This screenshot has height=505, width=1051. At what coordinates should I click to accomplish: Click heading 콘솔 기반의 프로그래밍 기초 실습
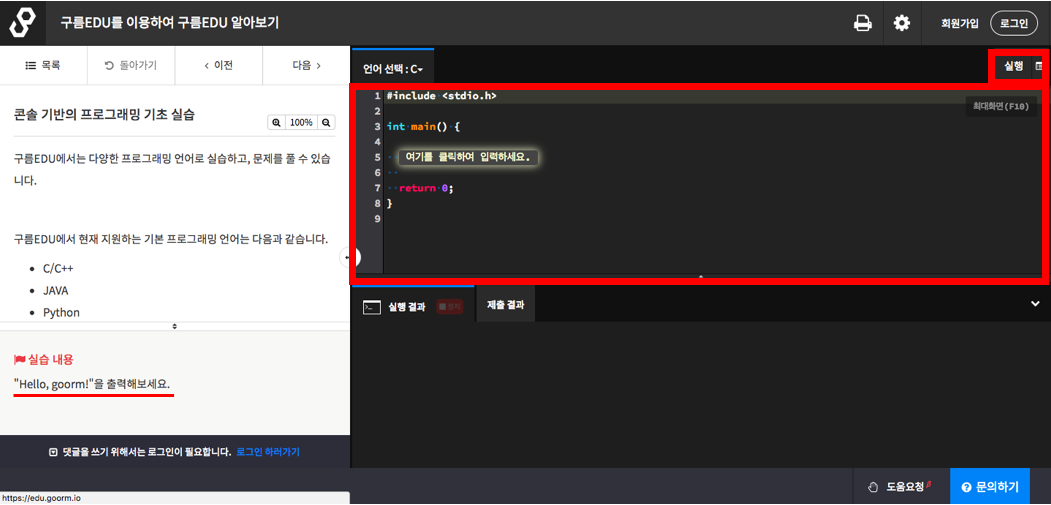[x=104, y=114]
